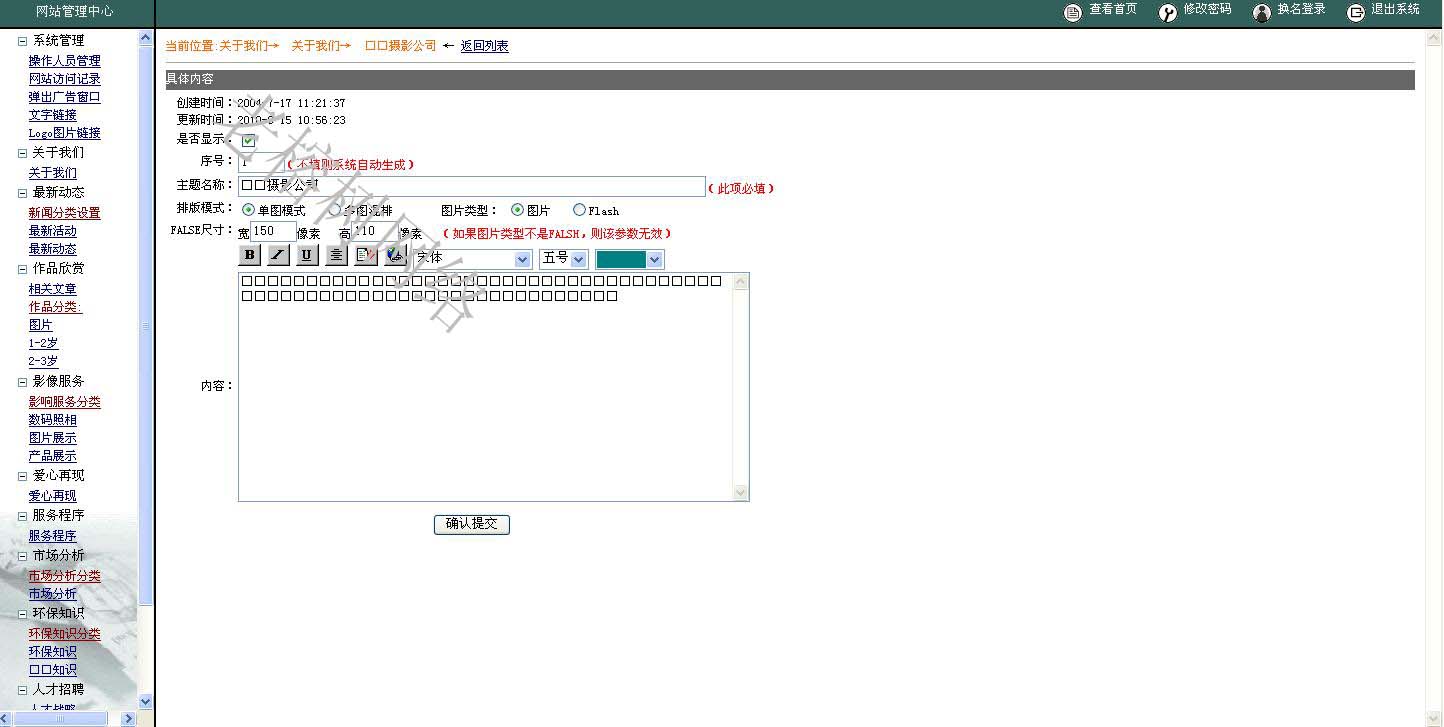
Task: Collapse the 人才招聘 sidebar section
Action: coord(22,690)
